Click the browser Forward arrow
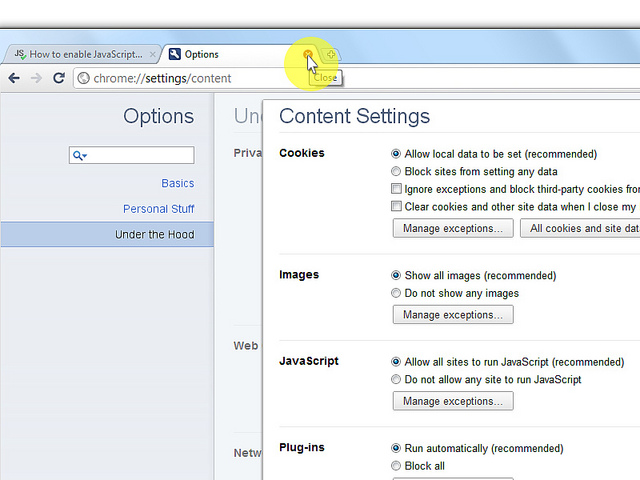The width and height of the screenshot is (640, 480). (36, 78)
